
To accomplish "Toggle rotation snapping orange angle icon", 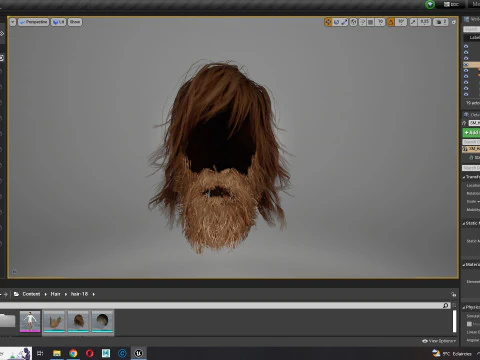I will [x=390, y=22].
